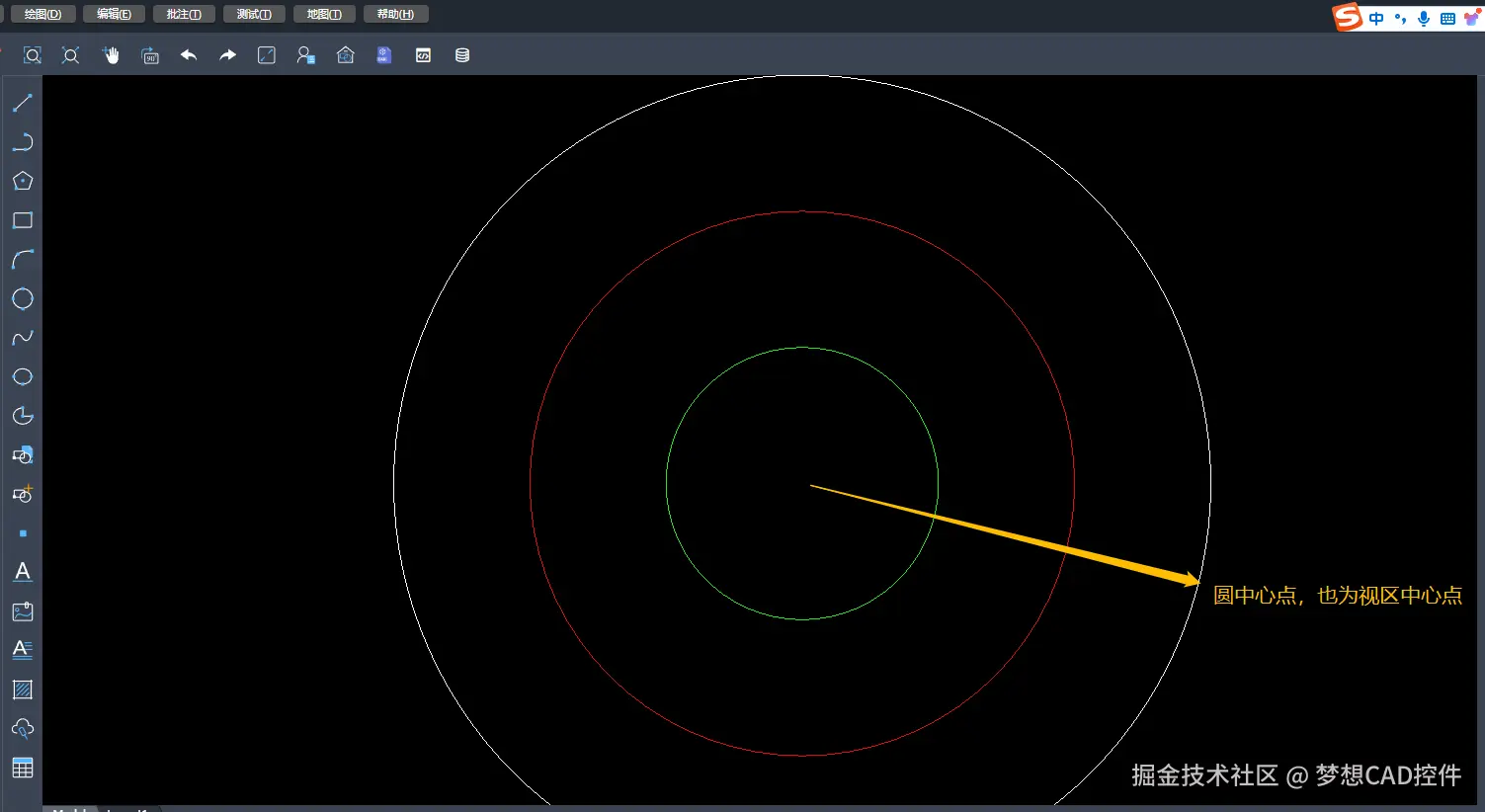Click the Sogou input method S logo
This screenshot has height=812, width=1485.
click(1347, 17)
